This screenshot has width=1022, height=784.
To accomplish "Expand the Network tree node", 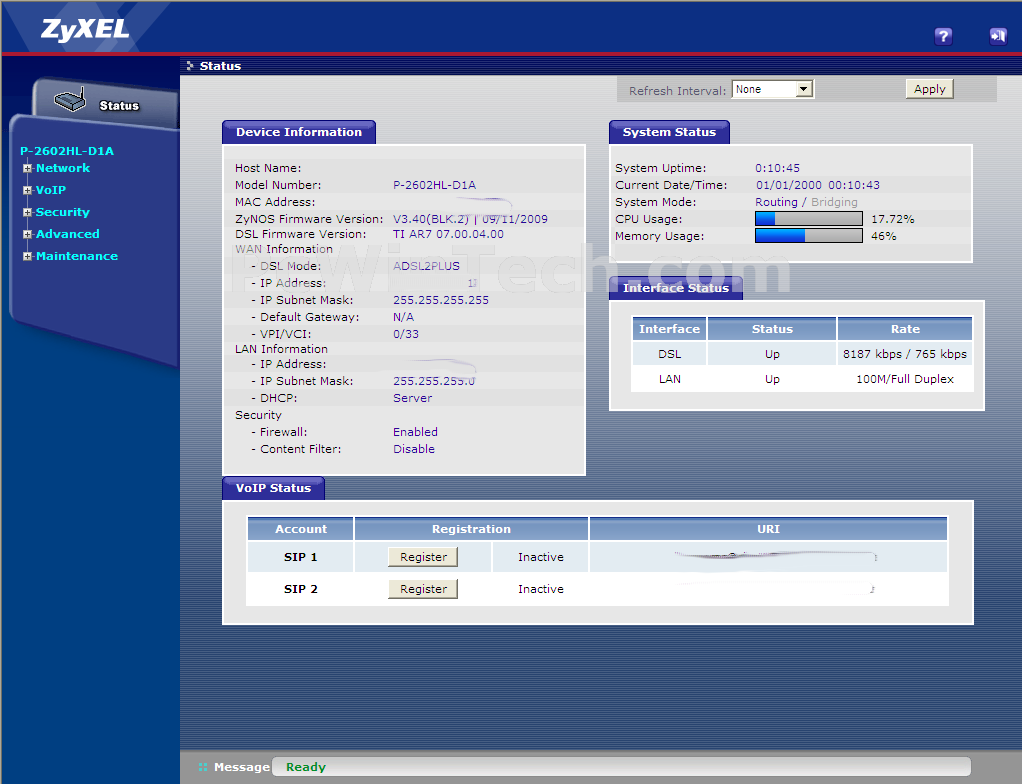I will click(x=27, y=168).
